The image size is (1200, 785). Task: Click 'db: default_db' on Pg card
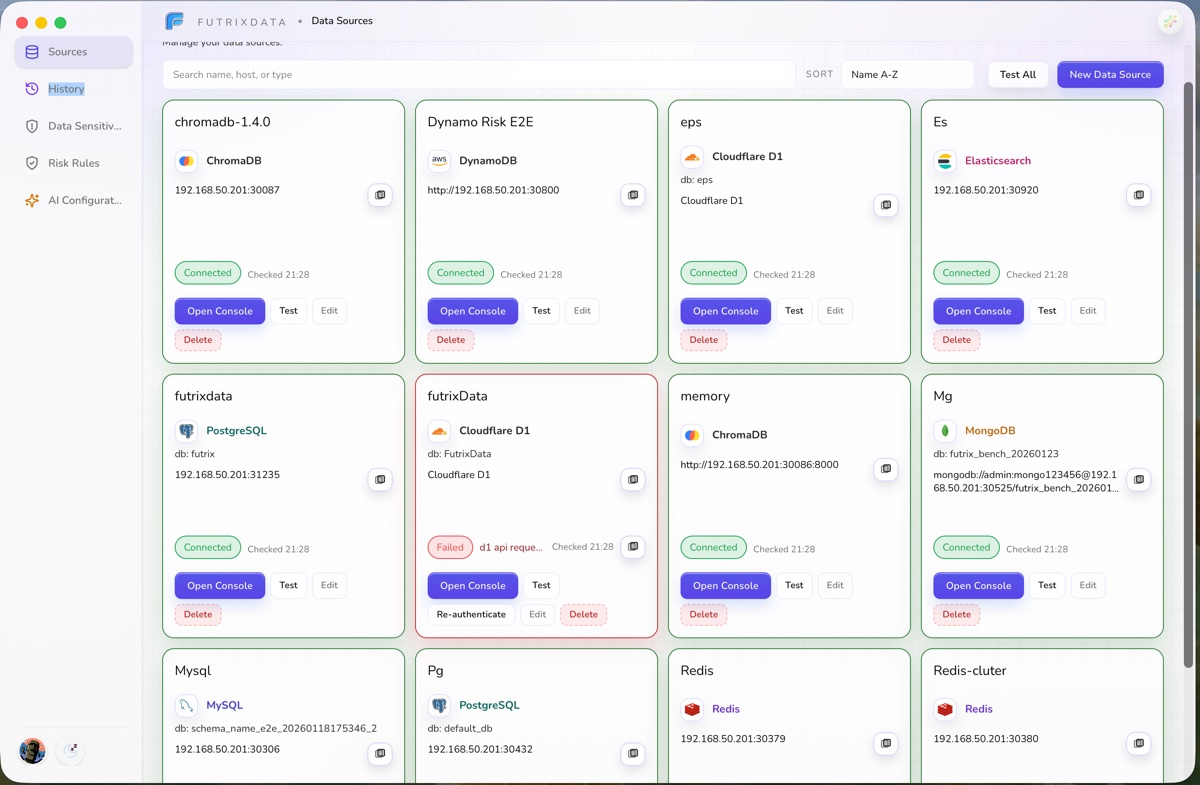pyautogui.click(x=460, y=729)
